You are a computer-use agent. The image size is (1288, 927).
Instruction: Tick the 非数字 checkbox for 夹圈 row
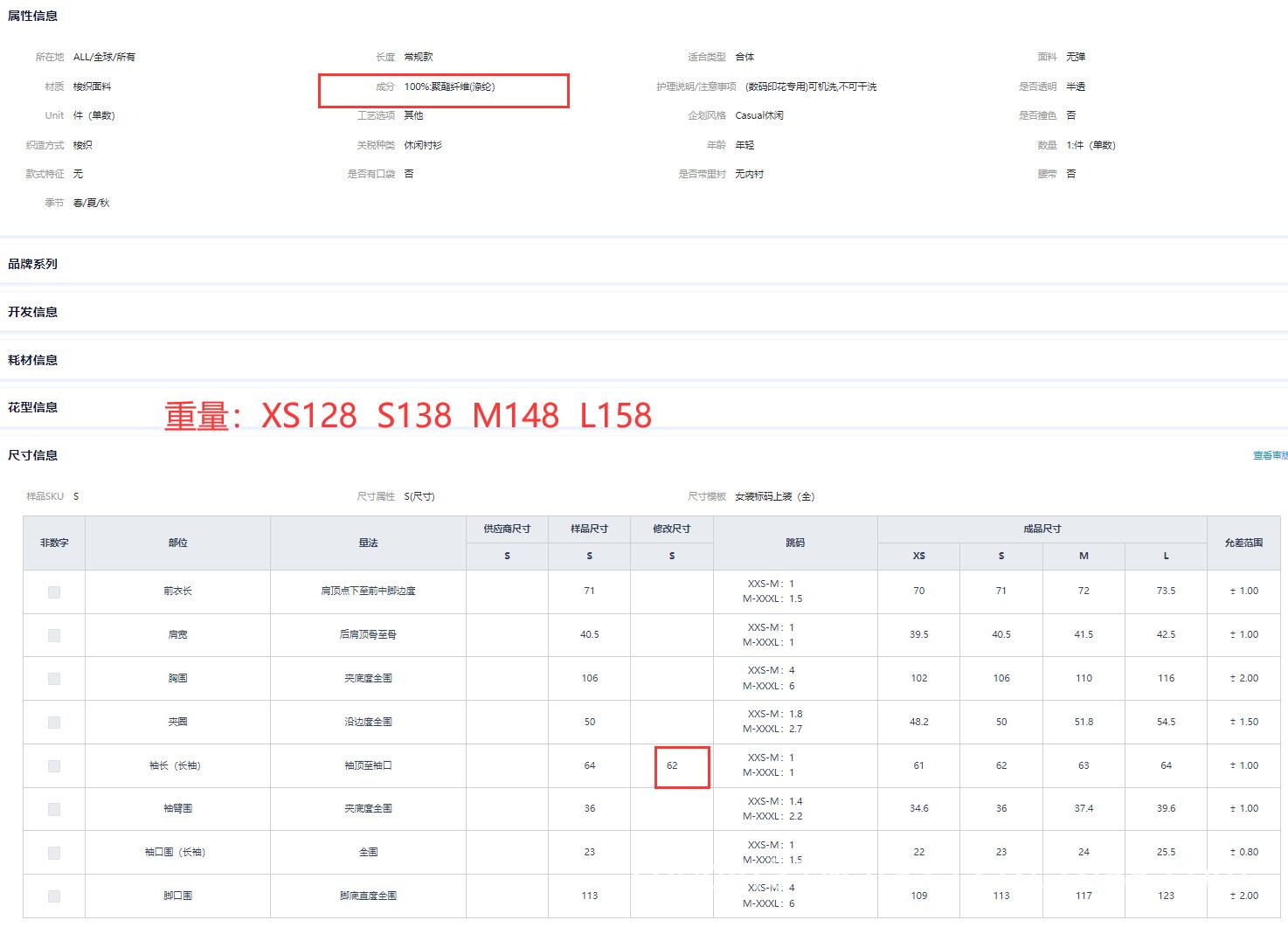pyautogui.click(x=54, y=723)
